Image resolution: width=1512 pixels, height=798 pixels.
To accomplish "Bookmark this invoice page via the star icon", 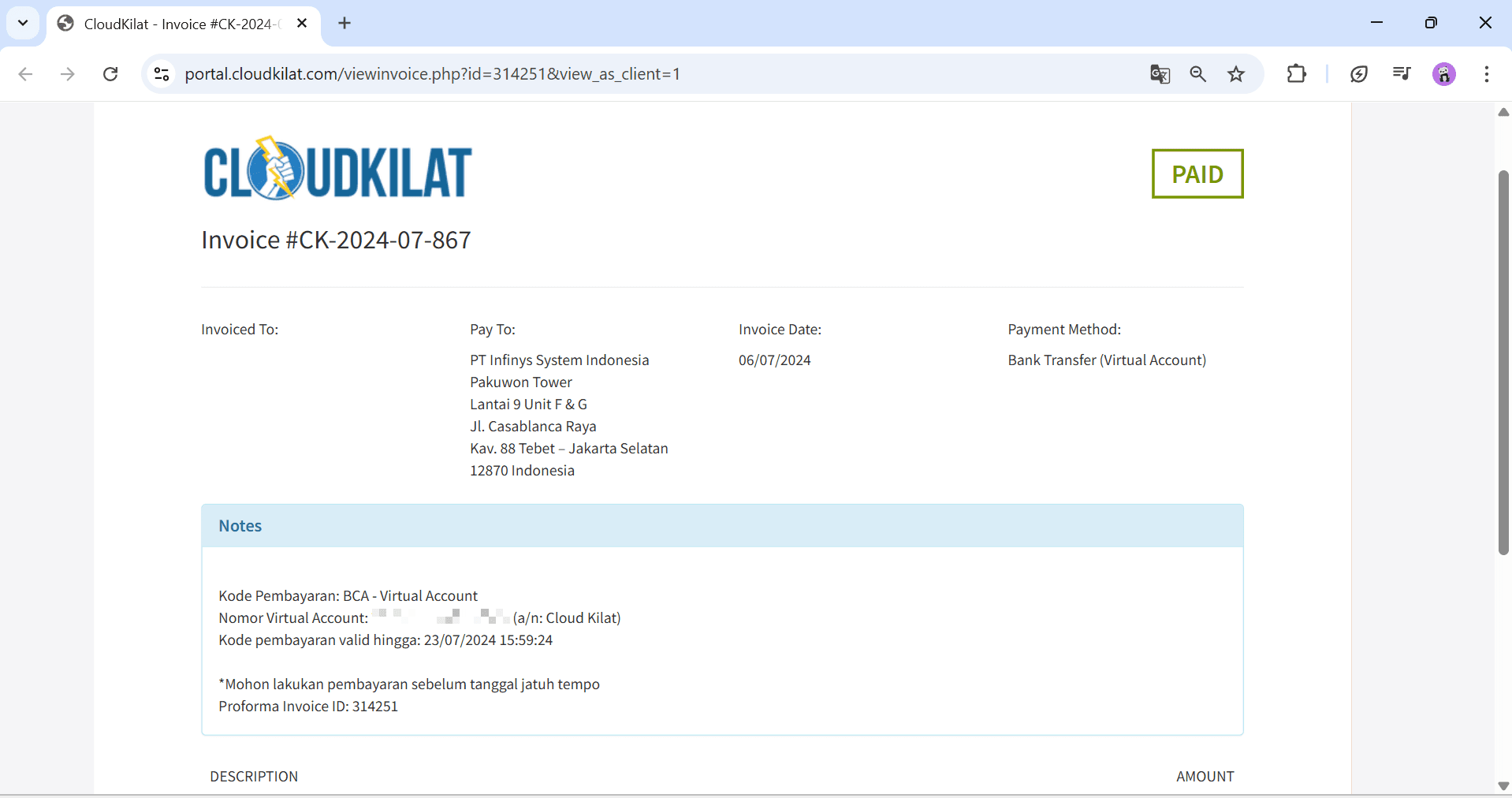I will (1236, 73).
